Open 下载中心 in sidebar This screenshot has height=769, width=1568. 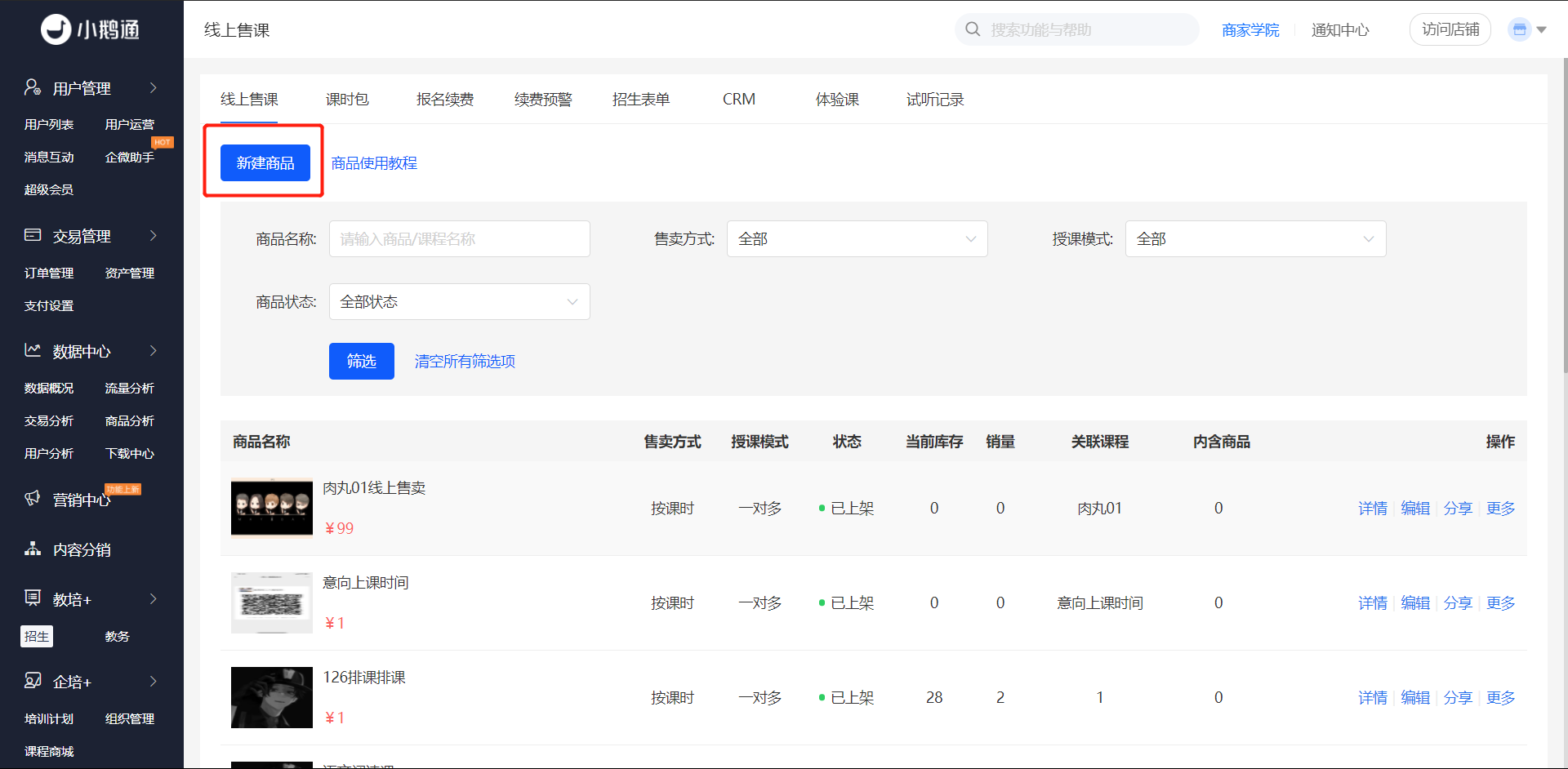click(x=130, y=453)
